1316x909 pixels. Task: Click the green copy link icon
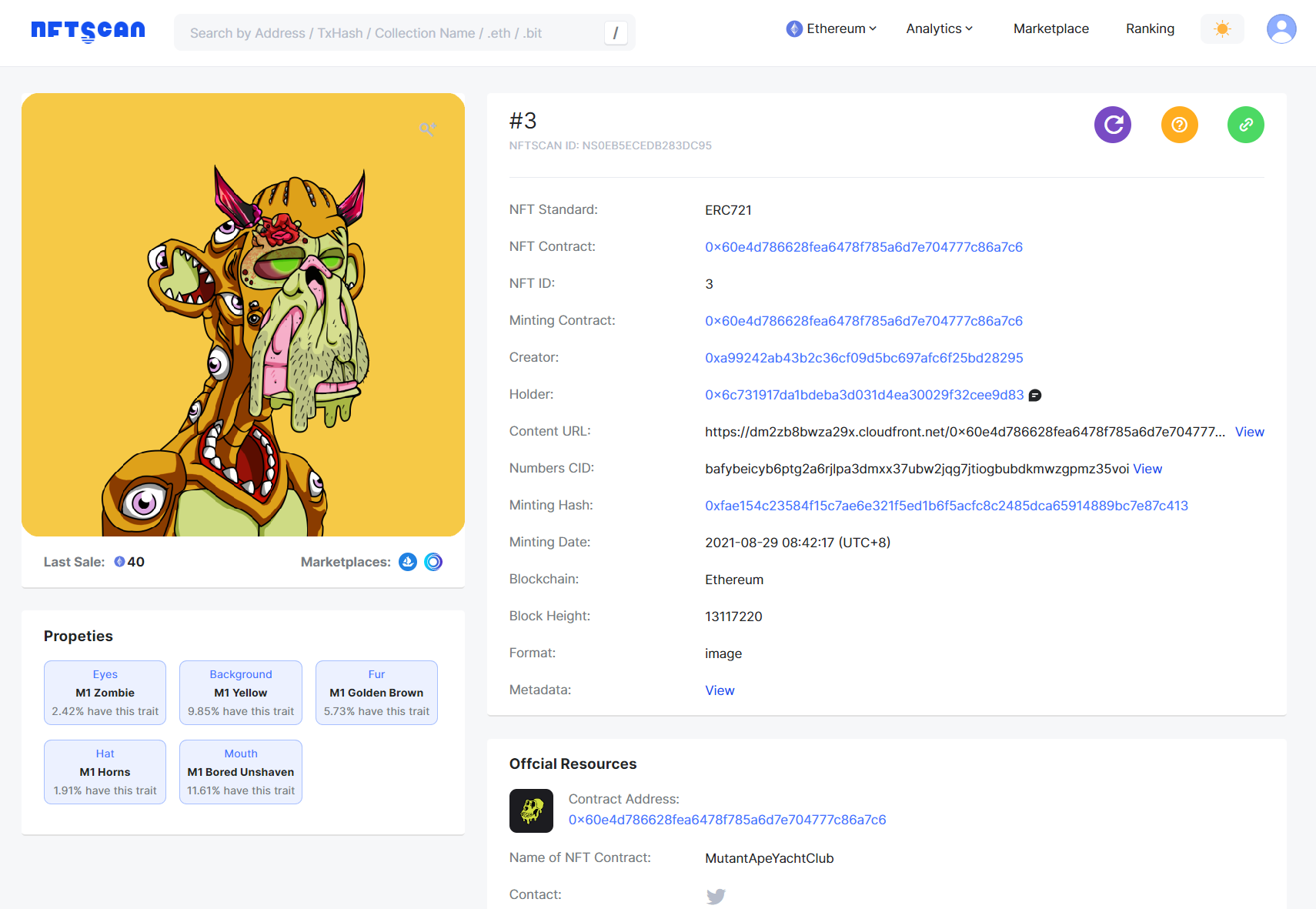tap(1245, 125)
